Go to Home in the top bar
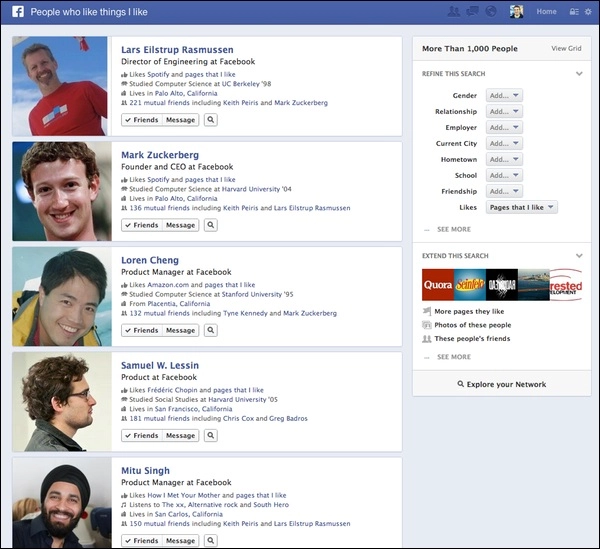This screenshot has height=549, width=600. (546, 12)
